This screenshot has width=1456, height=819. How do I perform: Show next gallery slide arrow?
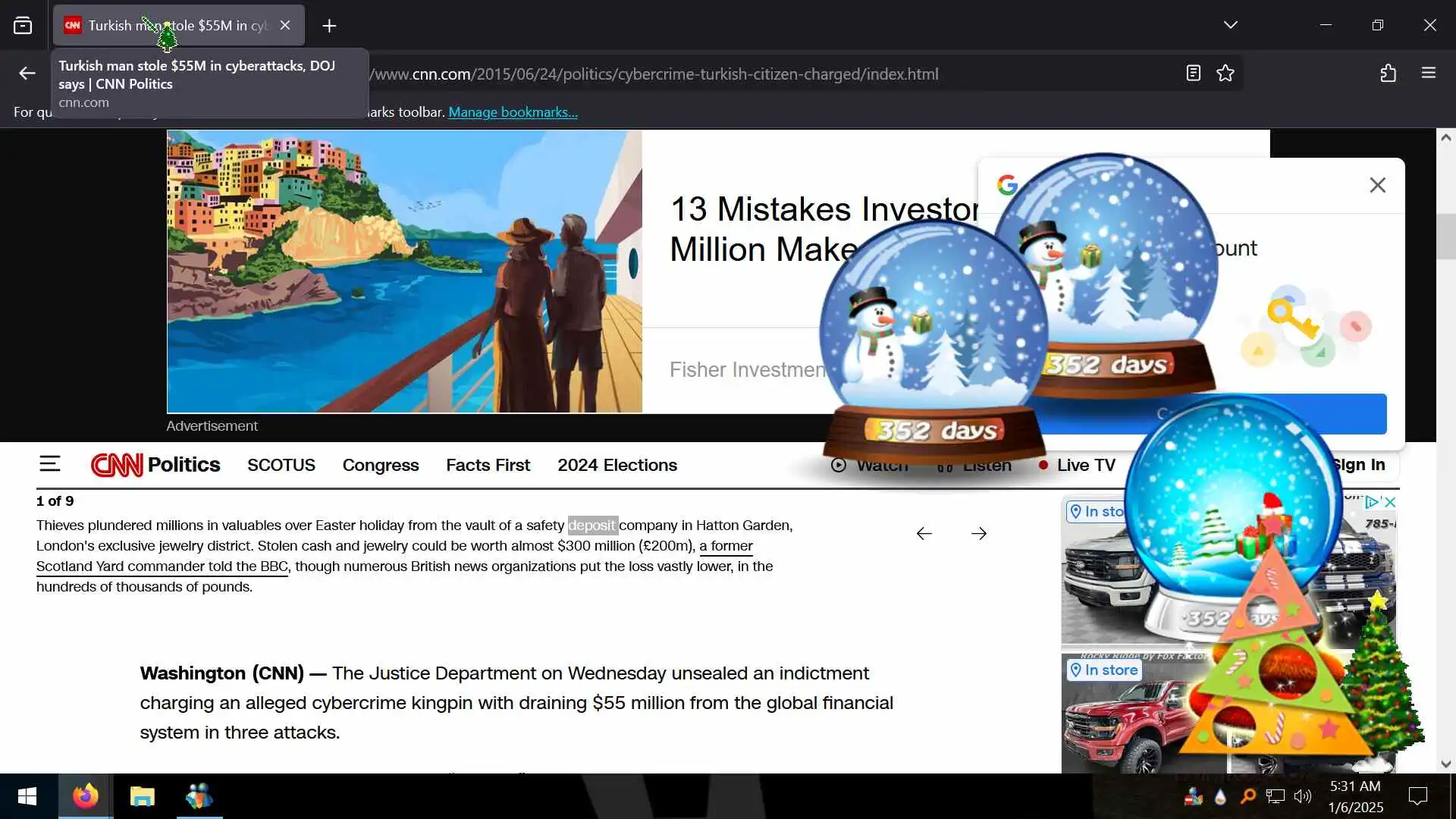click(x=979, y=534)
